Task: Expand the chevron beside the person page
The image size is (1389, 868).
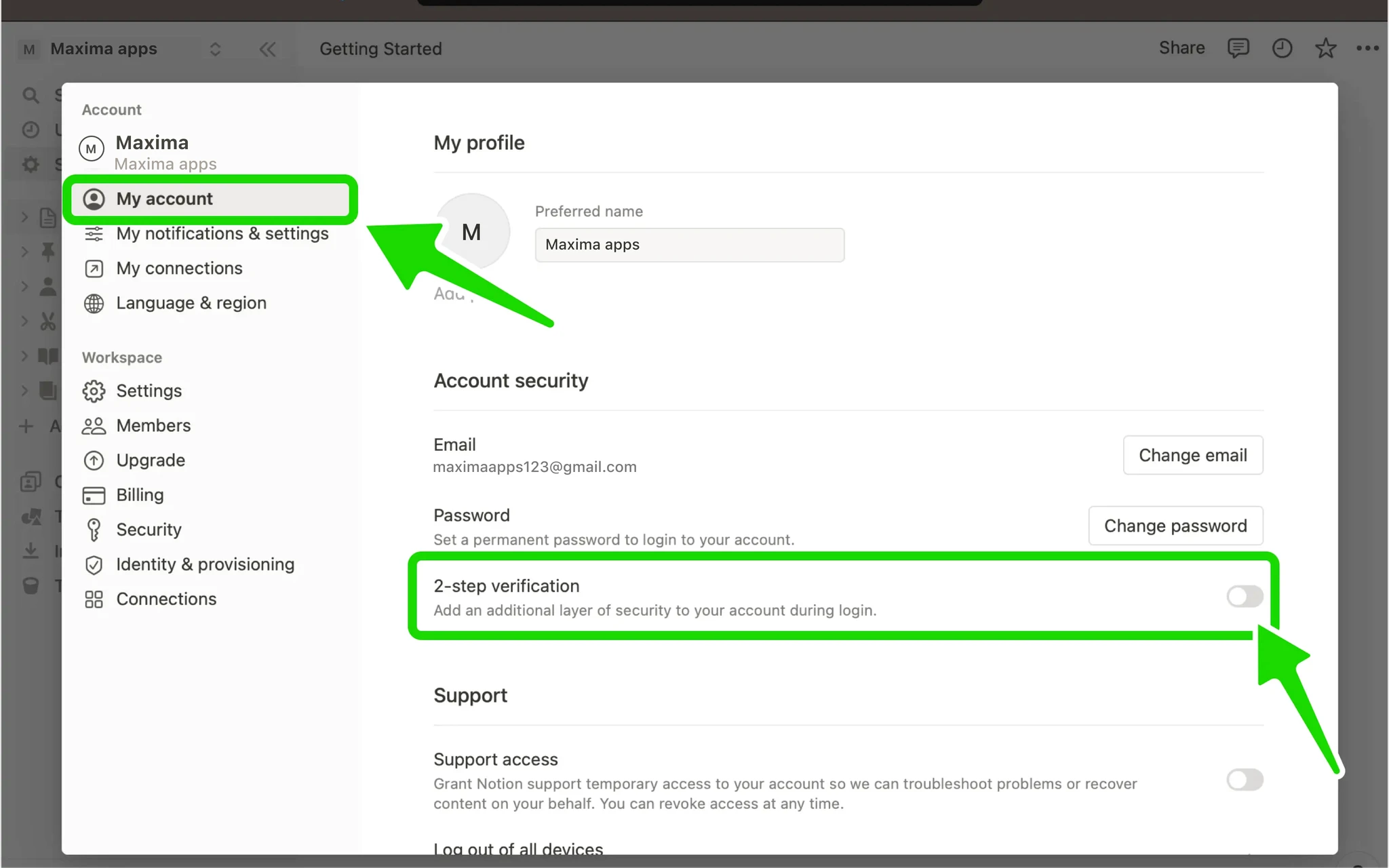Action: pyautogui.click(x=24, y=286)
